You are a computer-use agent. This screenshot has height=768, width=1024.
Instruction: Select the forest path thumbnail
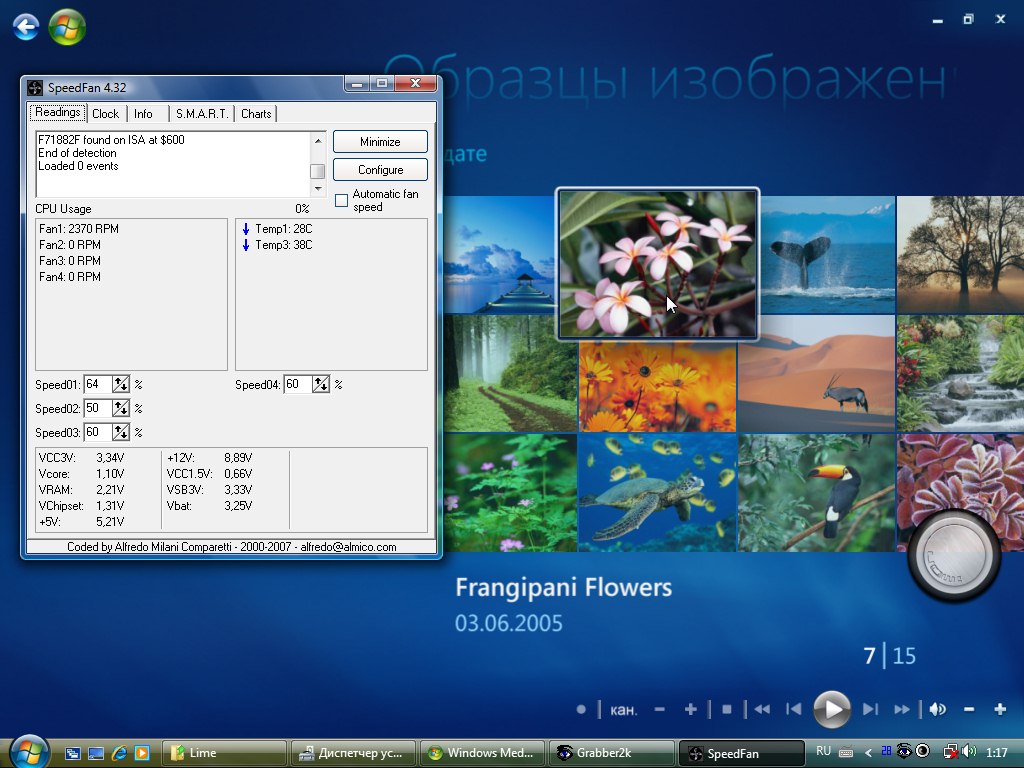pos(510,374)
